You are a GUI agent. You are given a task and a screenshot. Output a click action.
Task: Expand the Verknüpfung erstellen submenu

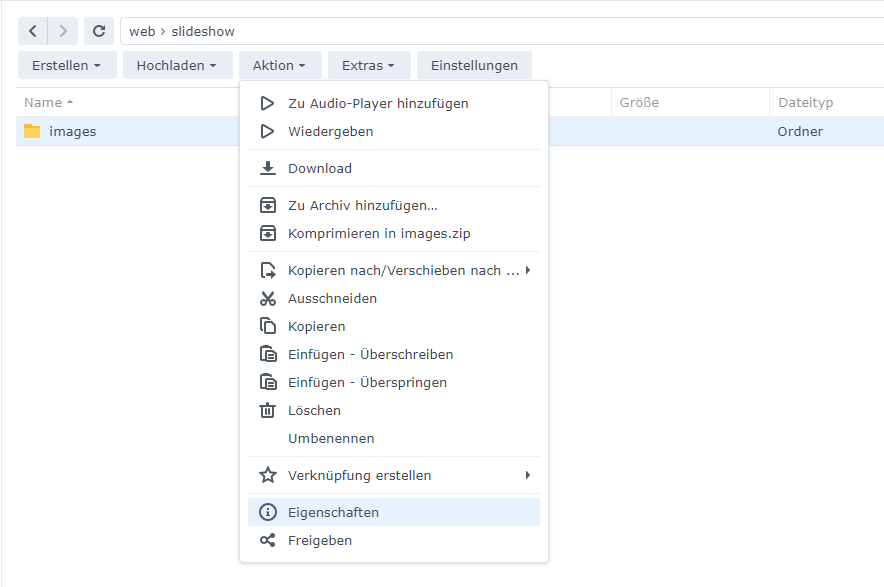coord(361,475)
